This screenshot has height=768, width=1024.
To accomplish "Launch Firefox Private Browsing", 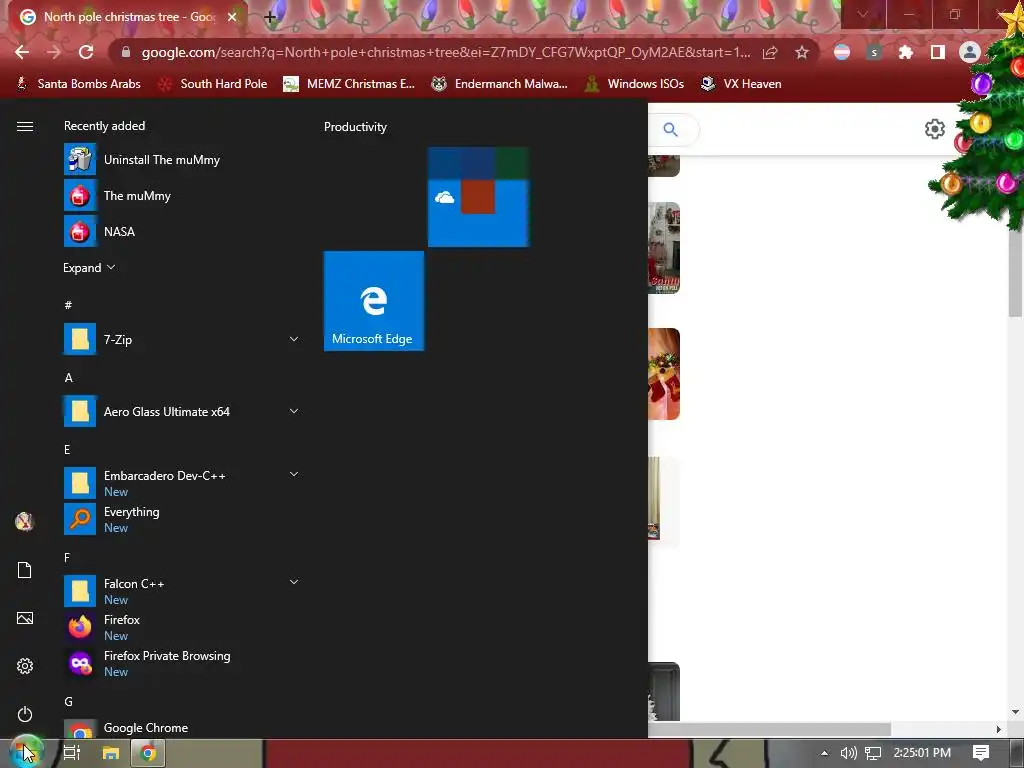I will point(182,663).
